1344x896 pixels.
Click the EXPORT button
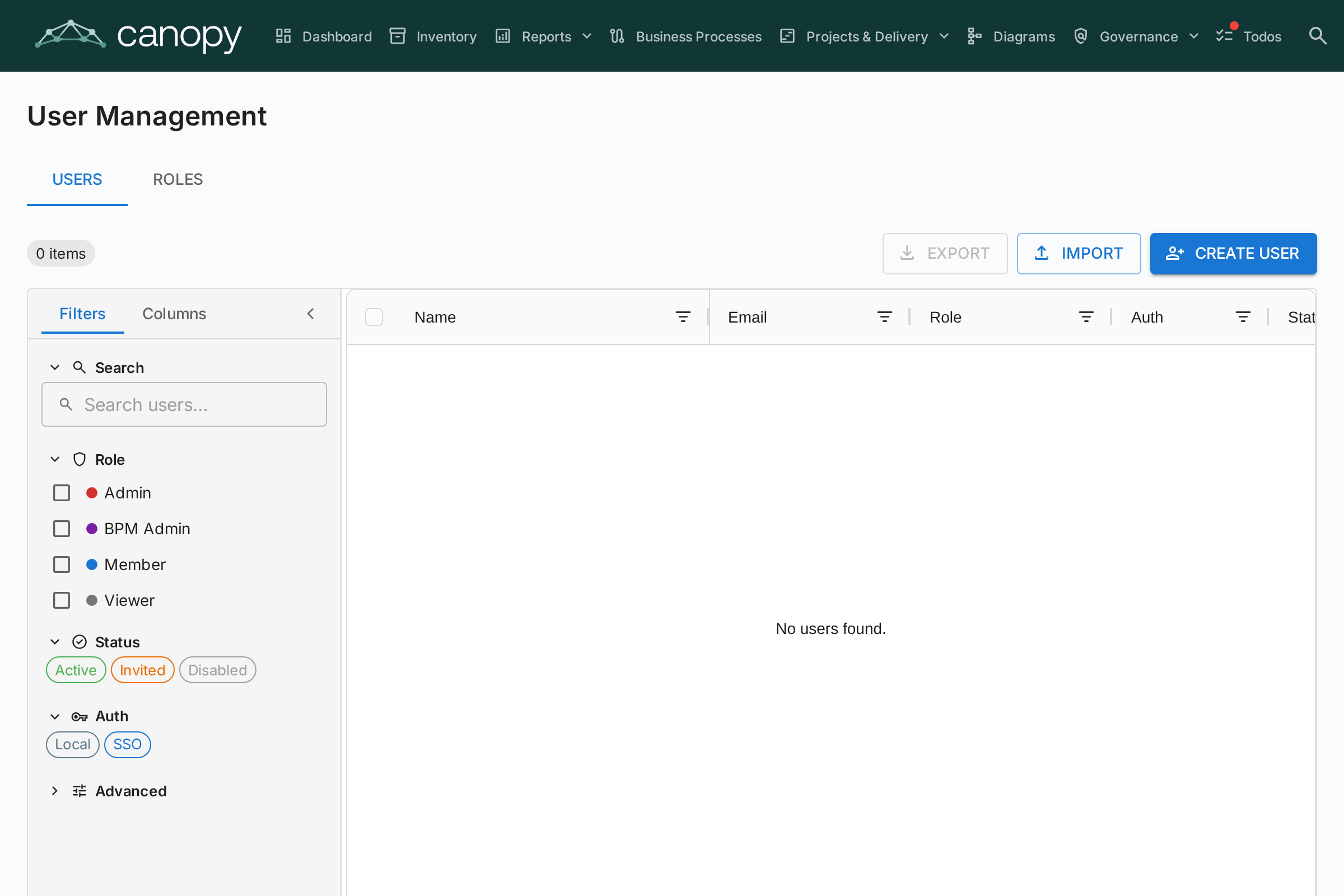(x=945, y=253)
